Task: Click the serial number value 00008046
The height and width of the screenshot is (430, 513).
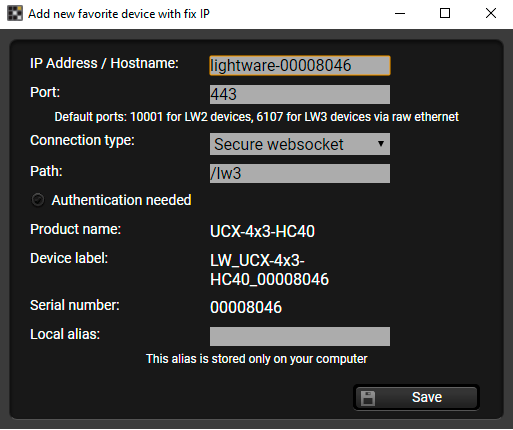Action: (x=246, y=307)
